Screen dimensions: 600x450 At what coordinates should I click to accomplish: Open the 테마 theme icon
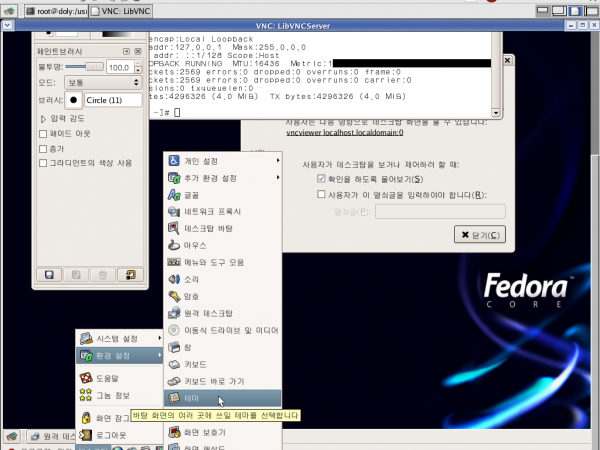tap(174, 398)
